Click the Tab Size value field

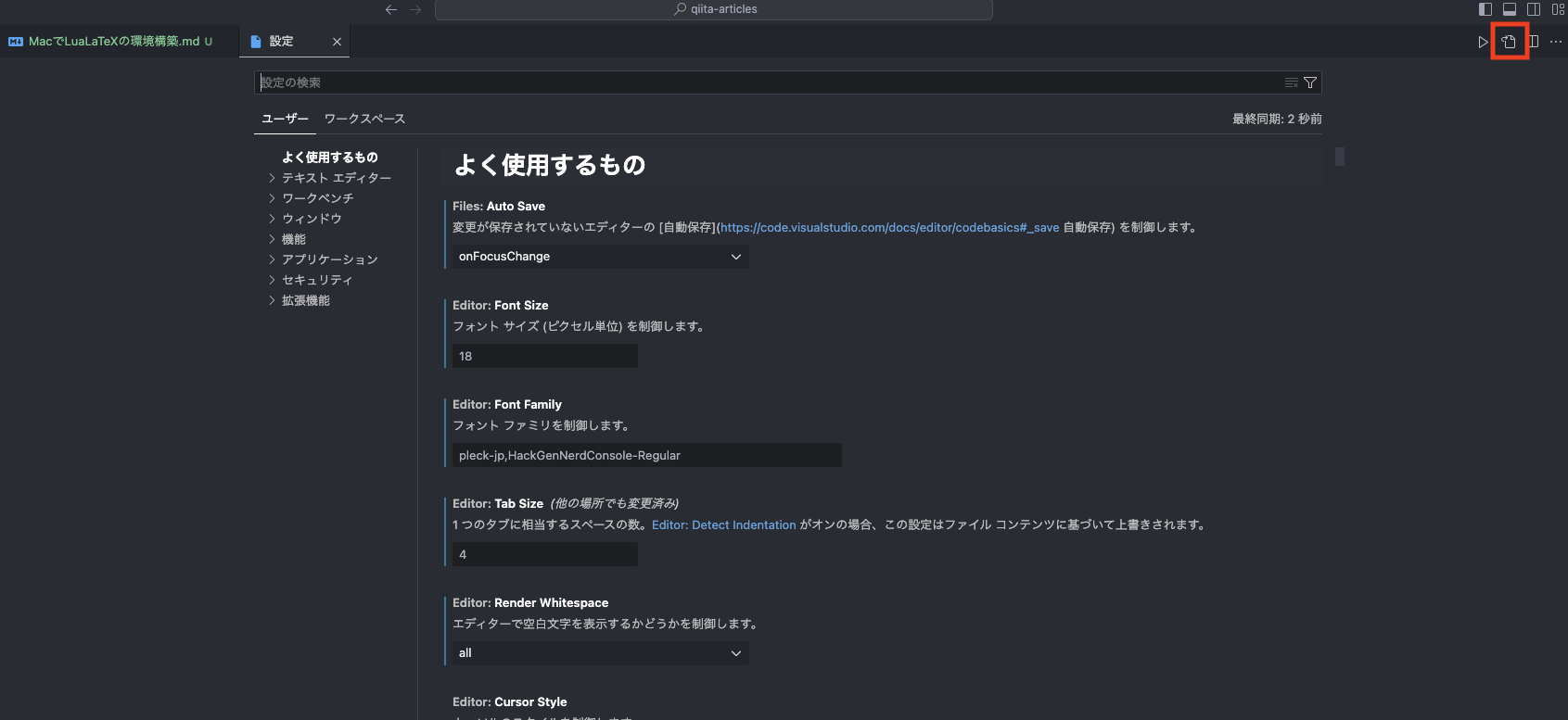point(545,554)
